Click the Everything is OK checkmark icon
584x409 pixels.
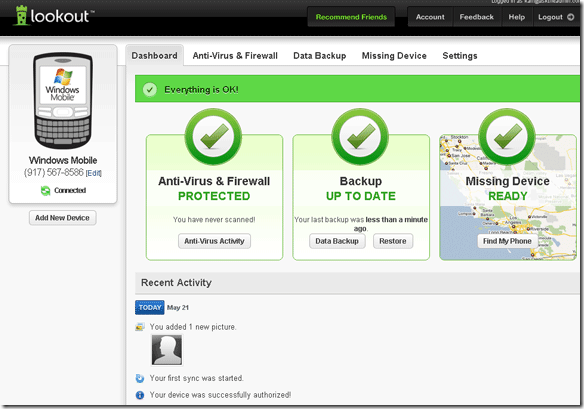(x=150, y=89)
